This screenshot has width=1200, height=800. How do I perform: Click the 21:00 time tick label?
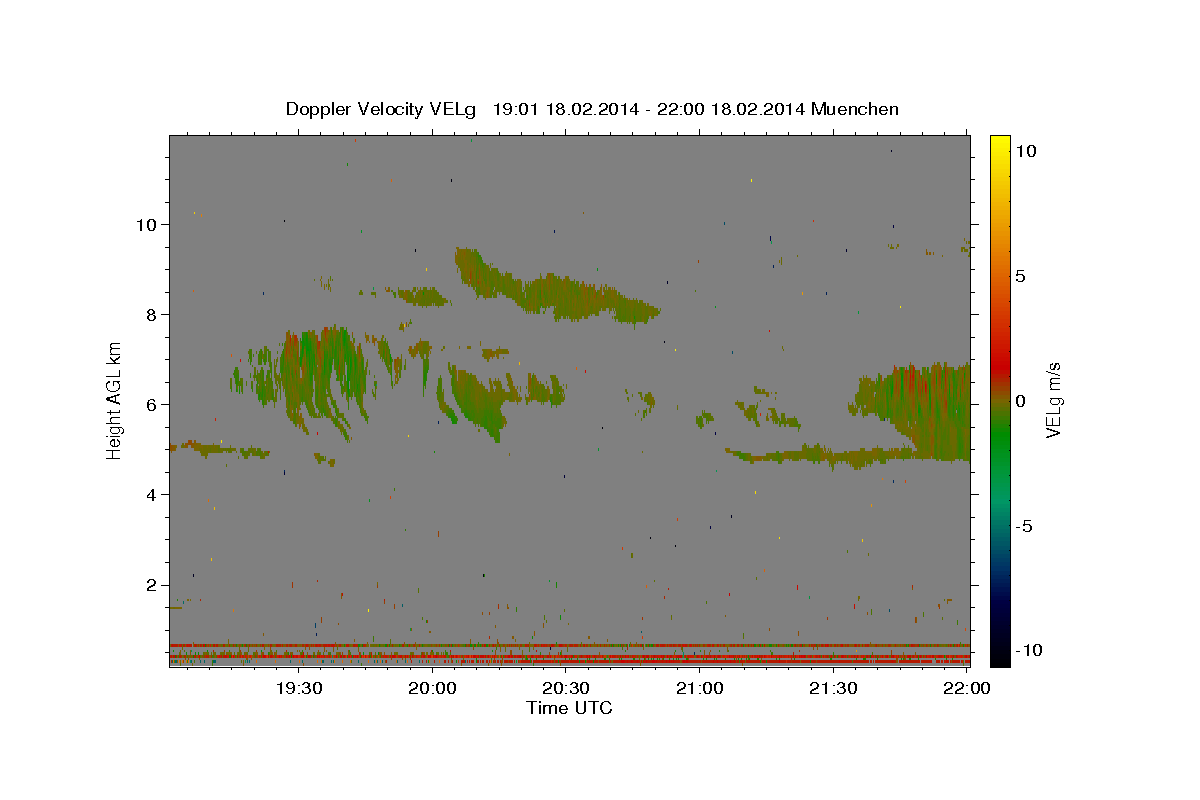point(700,688)
